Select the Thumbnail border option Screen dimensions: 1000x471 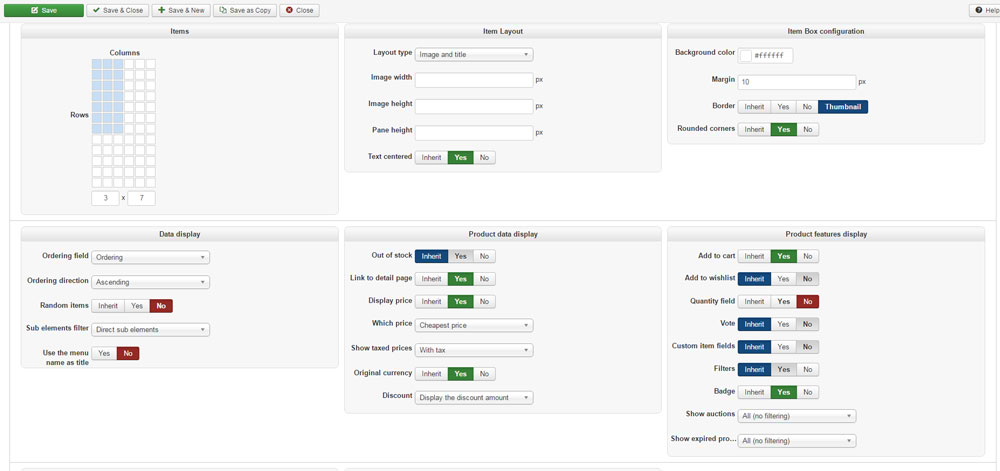tap(843, 106)
